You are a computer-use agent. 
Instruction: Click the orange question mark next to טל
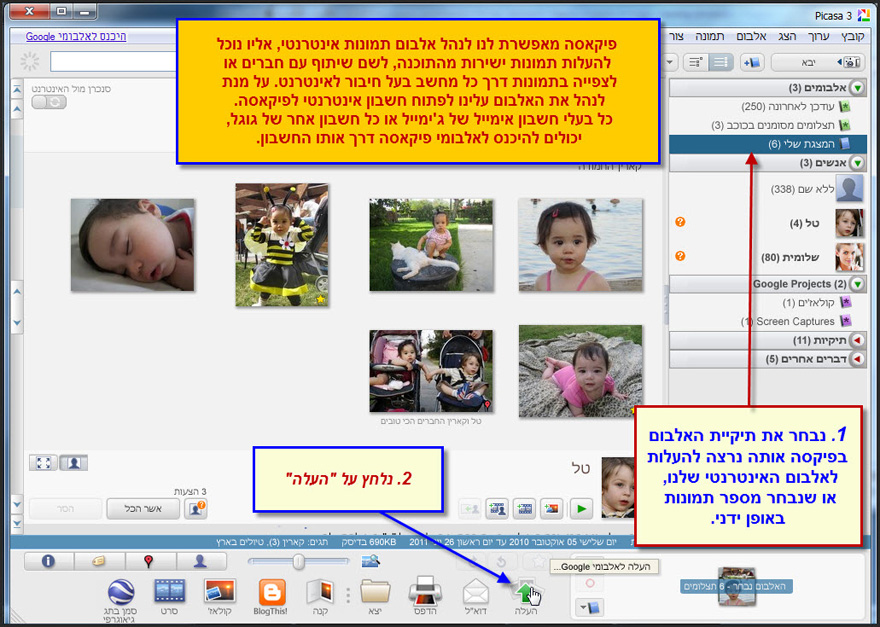(680, 222)
